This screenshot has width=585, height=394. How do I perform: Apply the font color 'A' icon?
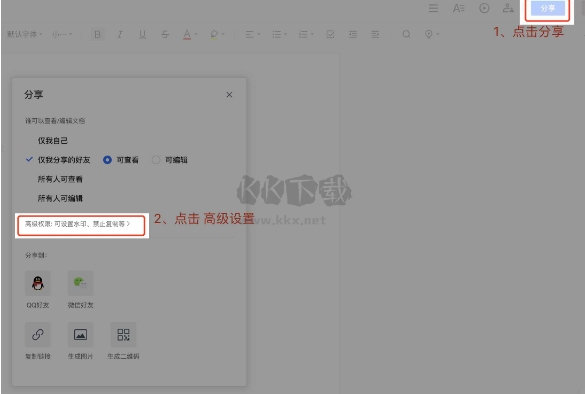point(187,34)
